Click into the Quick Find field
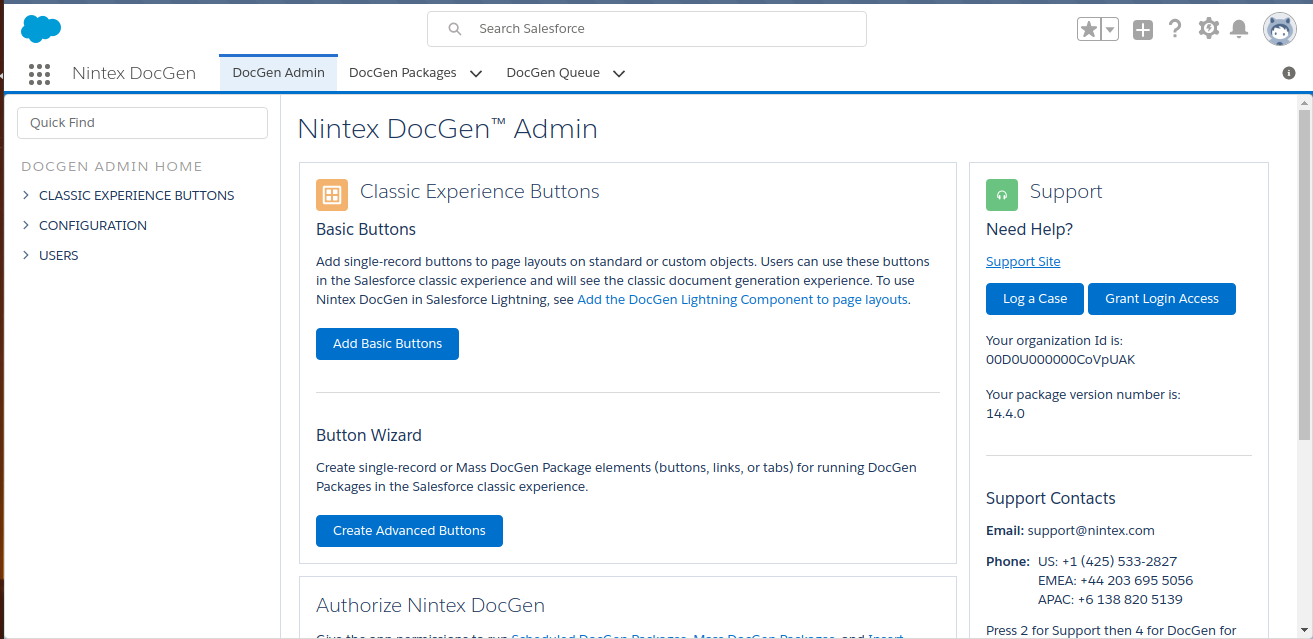The width and height of the screenshot is (1313, 639). tap(142, 123)
